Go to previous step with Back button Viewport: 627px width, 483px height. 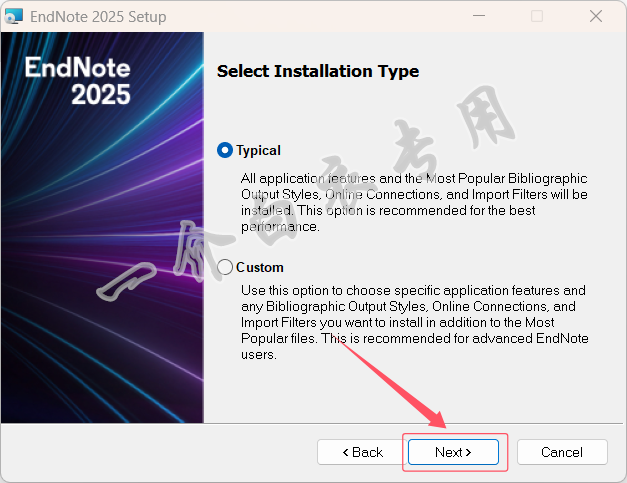(362, 452)
